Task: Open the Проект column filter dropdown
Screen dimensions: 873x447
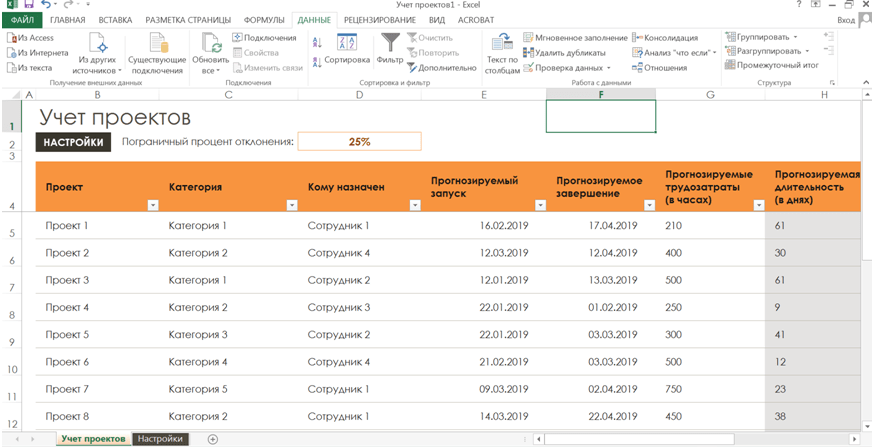Action: point(153,205)
